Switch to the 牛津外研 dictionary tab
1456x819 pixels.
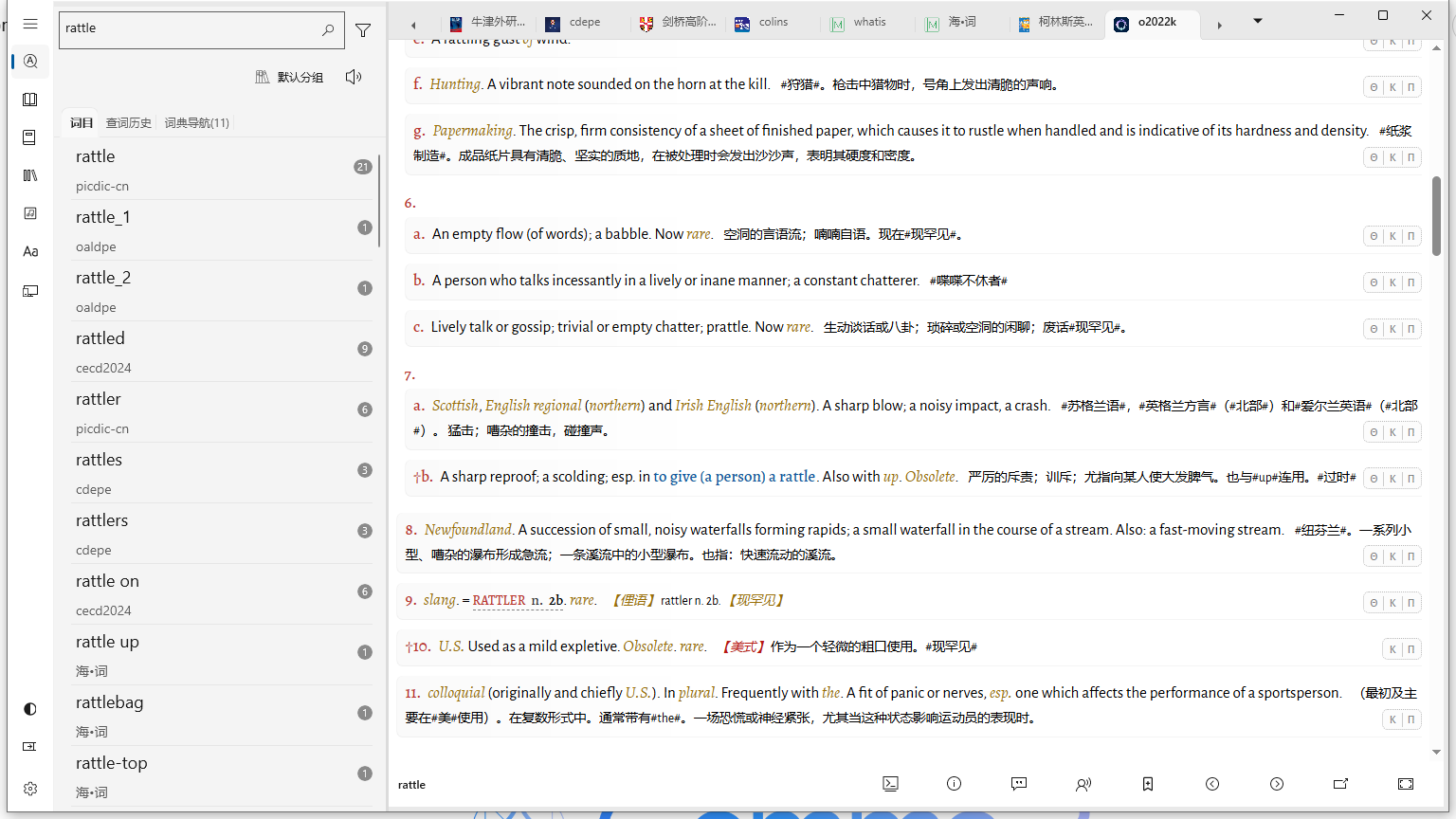point(488,23)
